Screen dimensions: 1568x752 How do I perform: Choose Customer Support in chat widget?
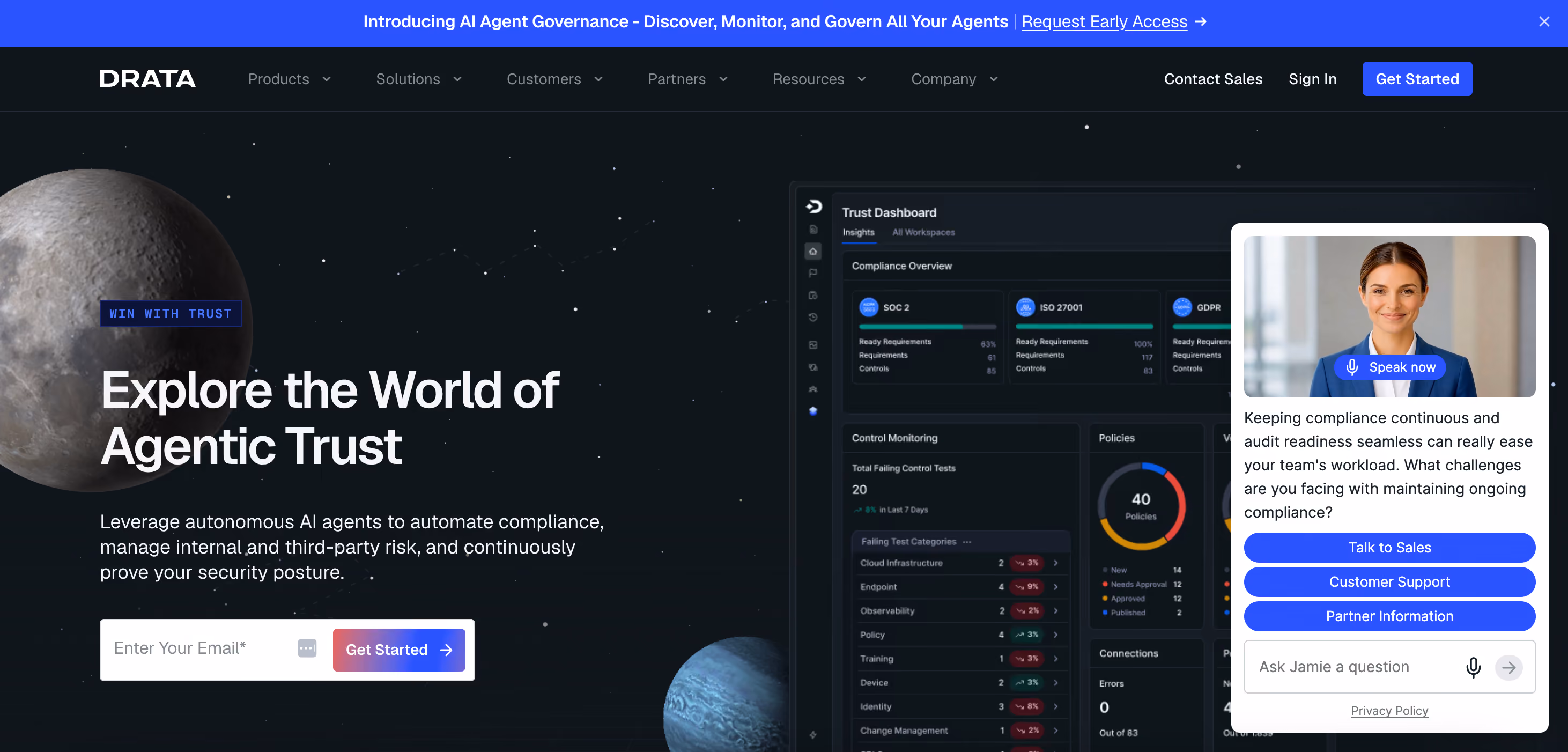pyautogui.click(x=1389, y=582)
